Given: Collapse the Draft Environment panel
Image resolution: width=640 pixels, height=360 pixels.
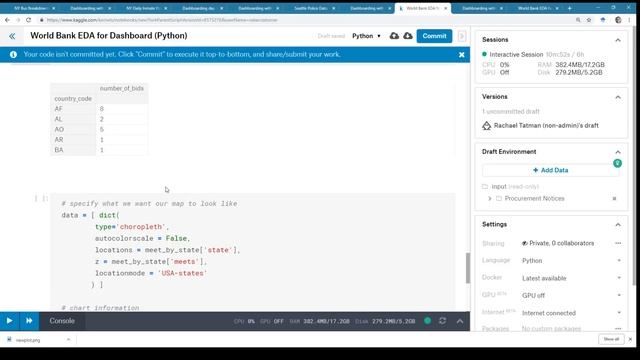Looking at the screenshot, I should pos(618,152).
